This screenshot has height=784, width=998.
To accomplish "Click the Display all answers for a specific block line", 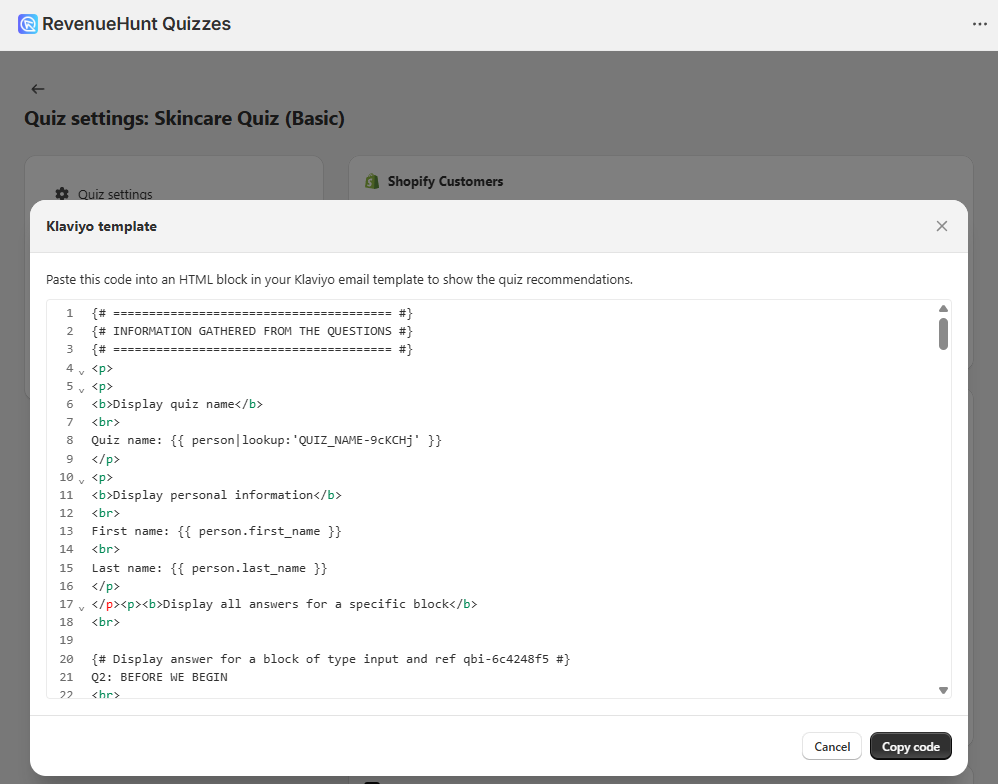I will coord(285,604).
